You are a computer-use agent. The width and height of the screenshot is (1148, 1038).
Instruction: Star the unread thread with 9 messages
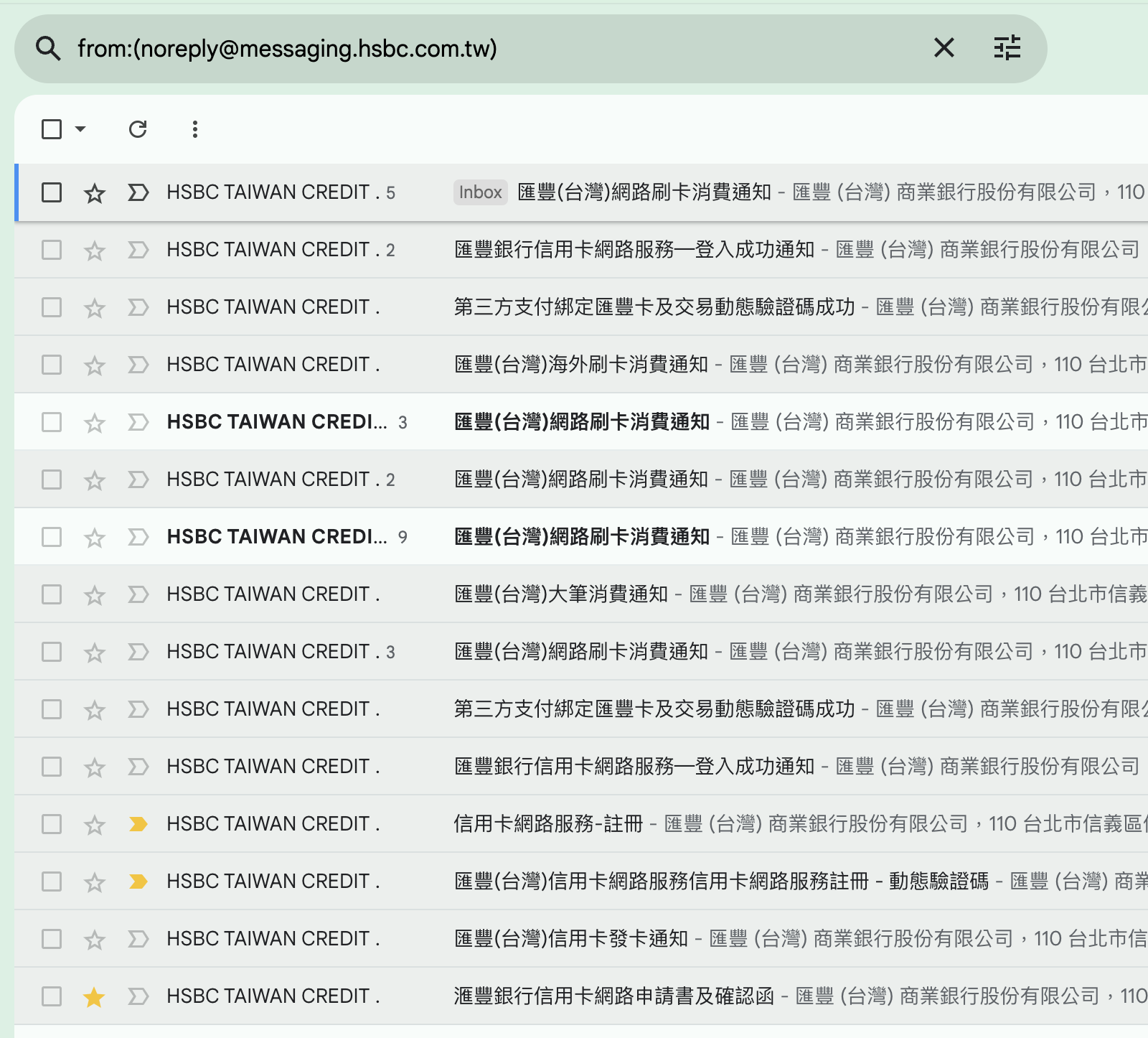coord(95,538)
